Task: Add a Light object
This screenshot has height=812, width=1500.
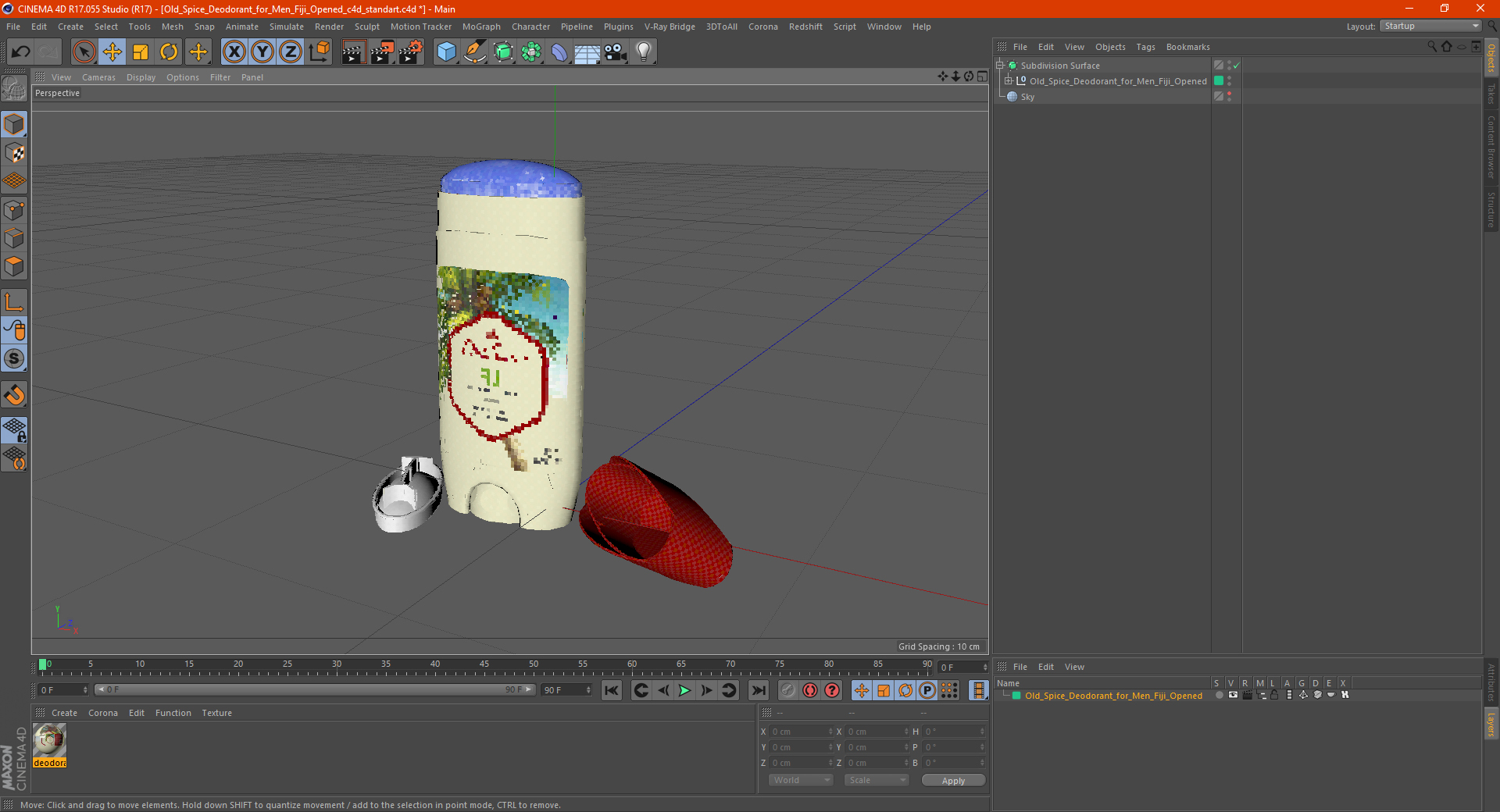Action: click(644, 52)
